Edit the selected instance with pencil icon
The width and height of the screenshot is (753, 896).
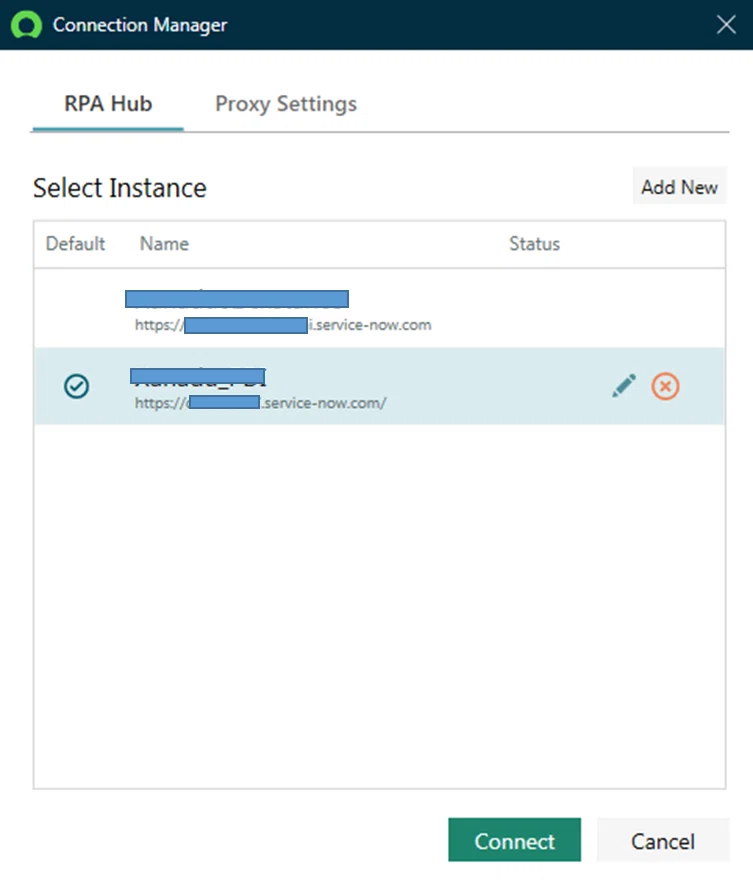(624, 386)
